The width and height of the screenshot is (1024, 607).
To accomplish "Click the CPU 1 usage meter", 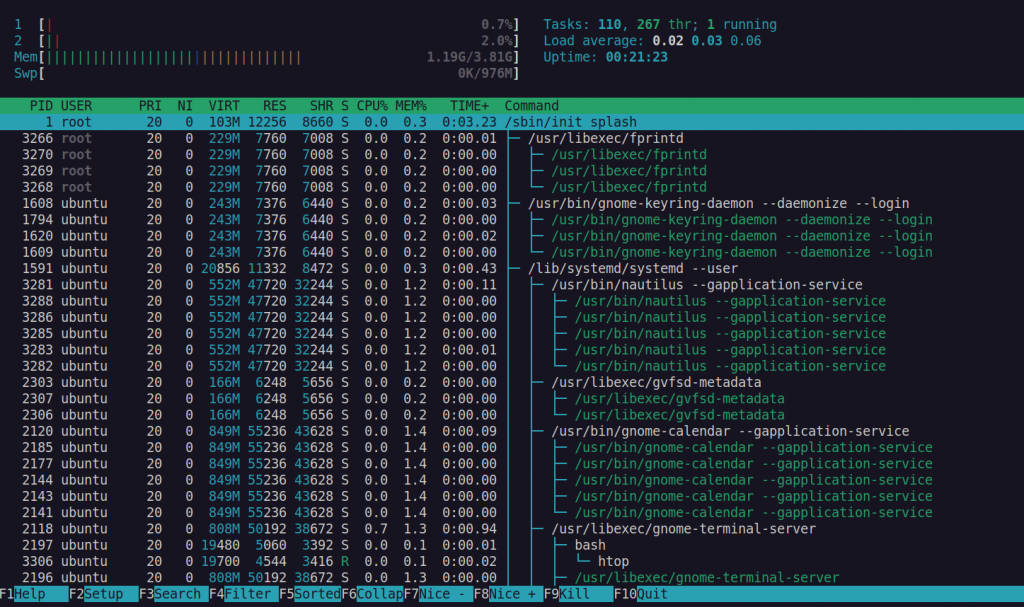I will click(x=266, y=25).
